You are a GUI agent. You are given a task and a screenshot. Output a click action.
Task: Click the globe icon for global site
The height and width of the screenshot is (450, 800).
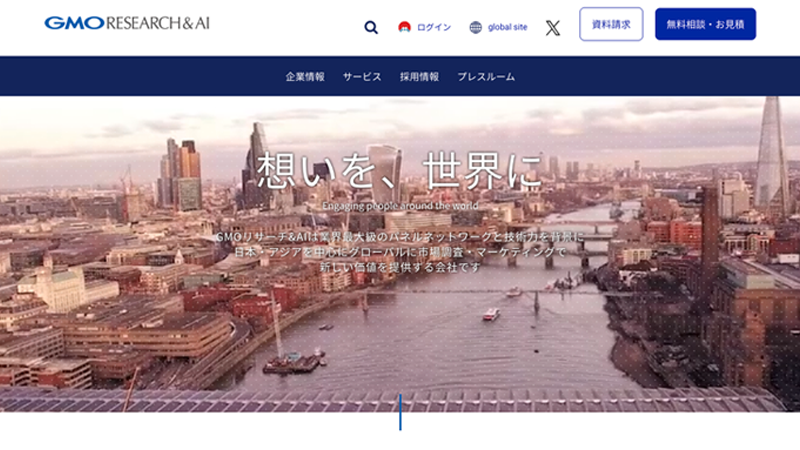click(x=476, y=28)
